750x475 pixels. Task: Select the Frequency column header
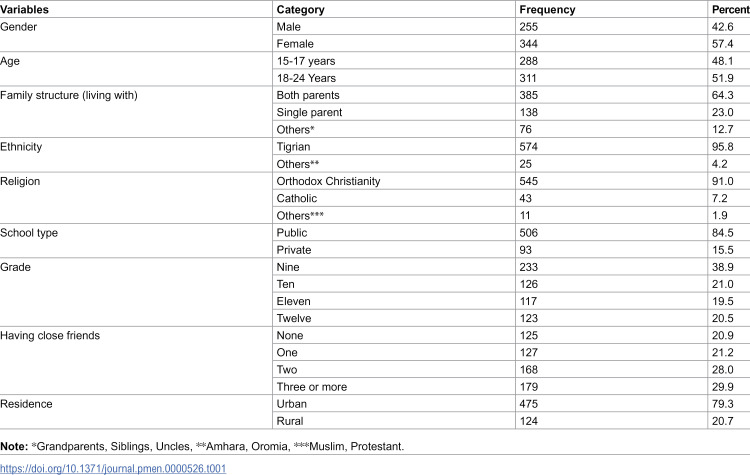(547, 10)
